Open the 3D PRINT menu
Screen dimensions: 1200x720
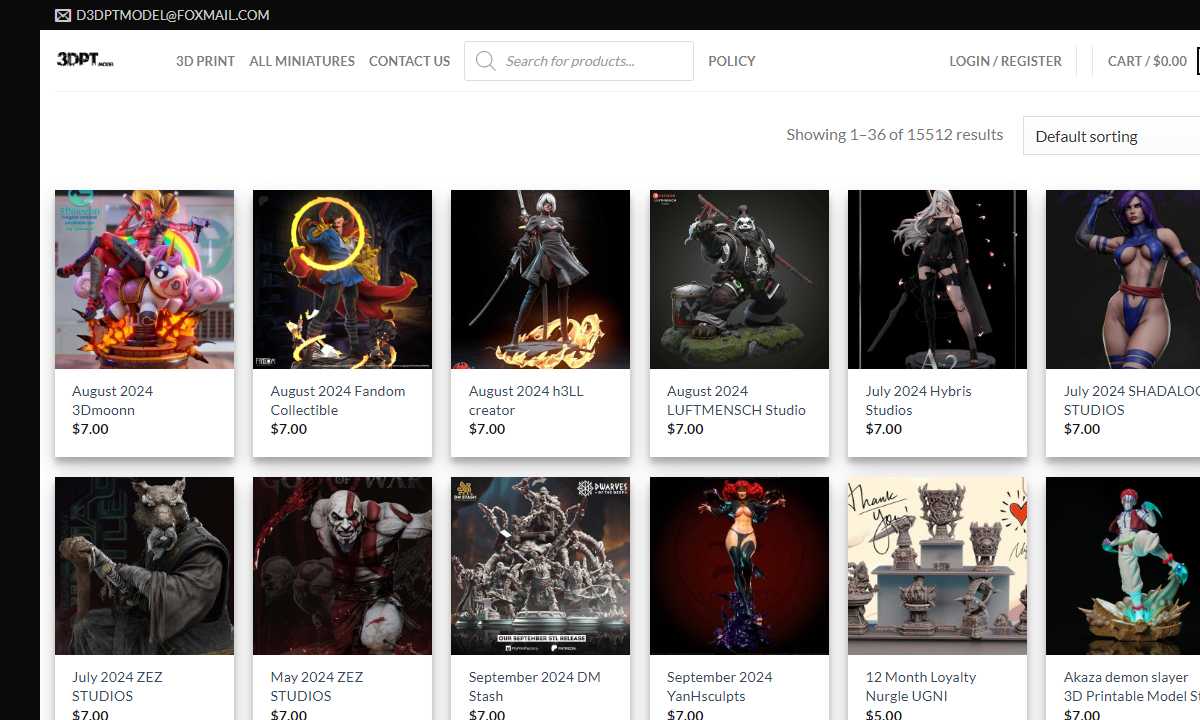point(205,61)
